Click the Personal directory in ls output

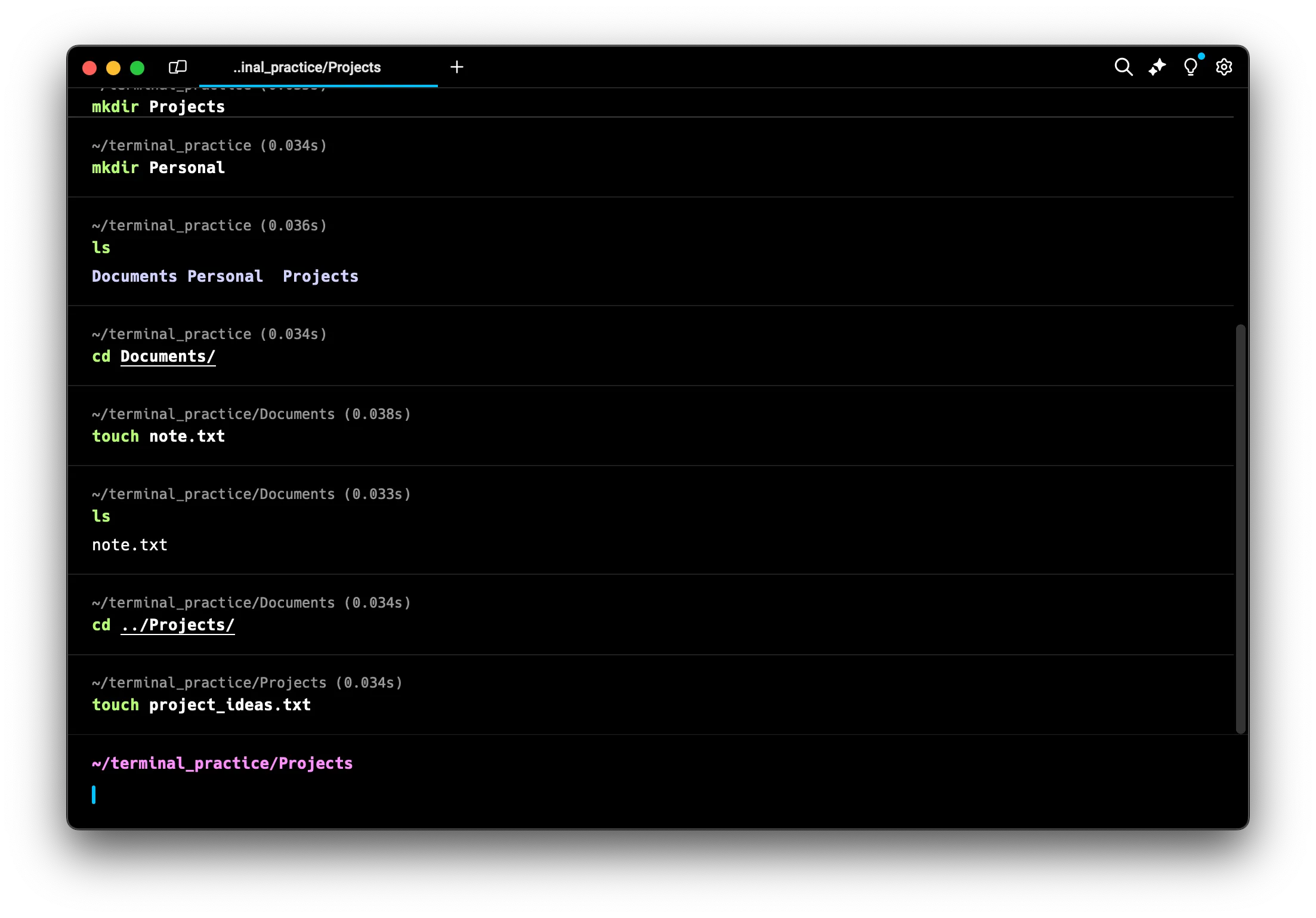point(225,276)
